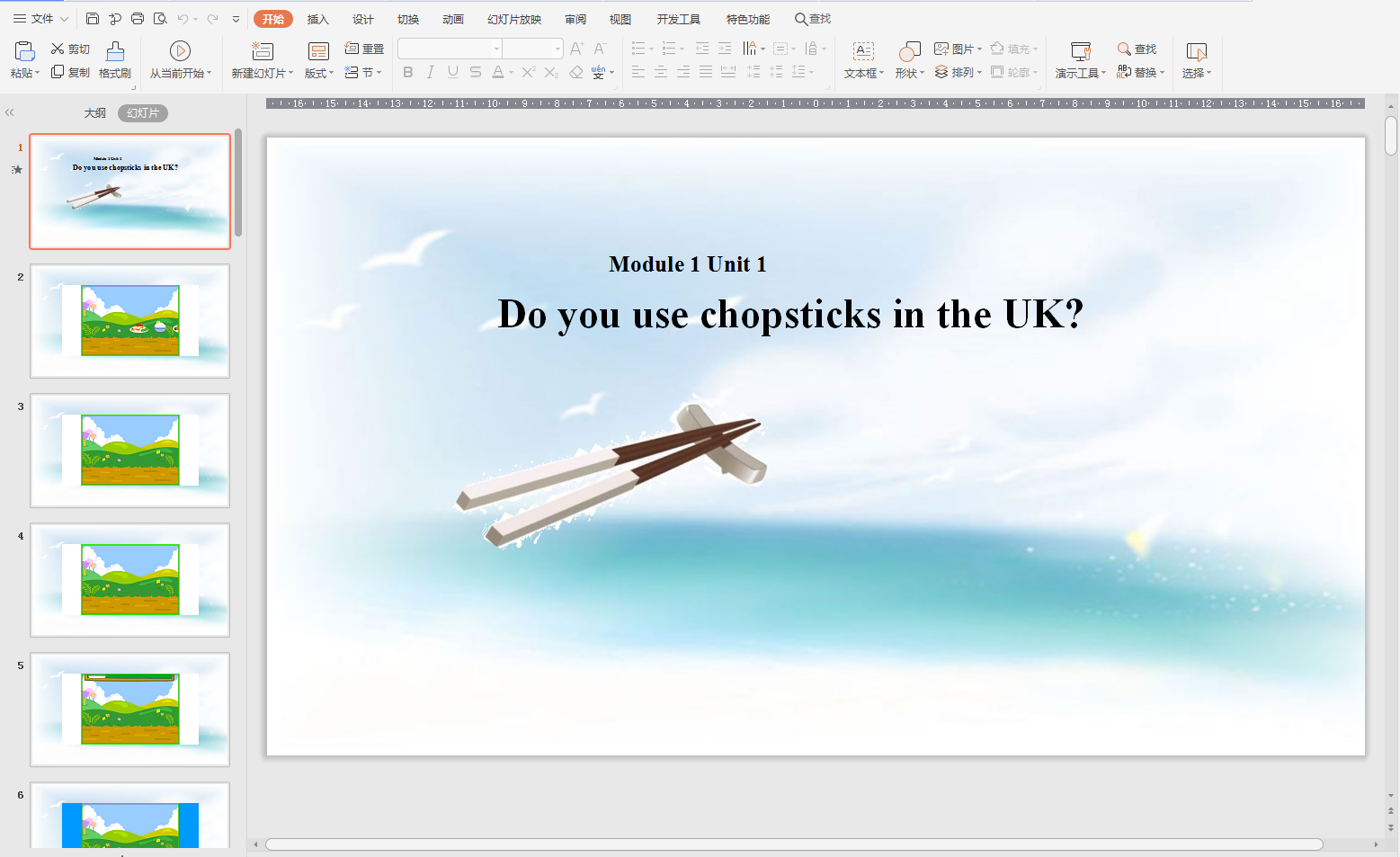The image size is (1400, 857).
Task: Select slide 2 thumbnail
Action: 130,321
